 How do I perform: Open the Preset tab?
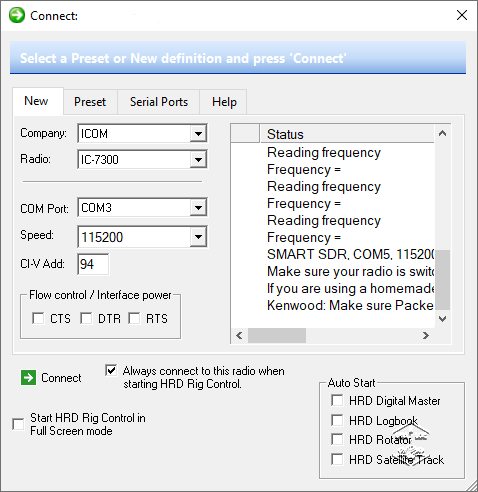point(90,102)
